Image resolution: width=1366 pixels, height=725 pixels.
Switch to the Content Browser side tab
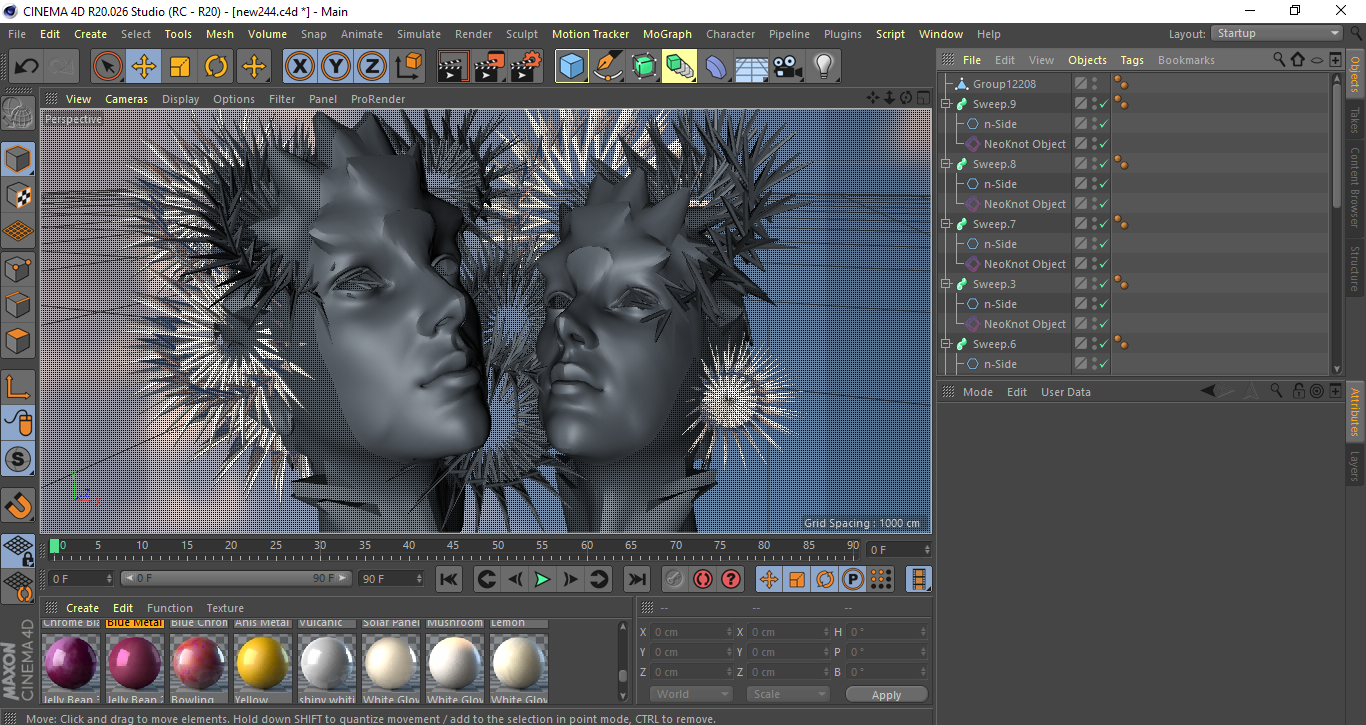[x=1355, y=186]
